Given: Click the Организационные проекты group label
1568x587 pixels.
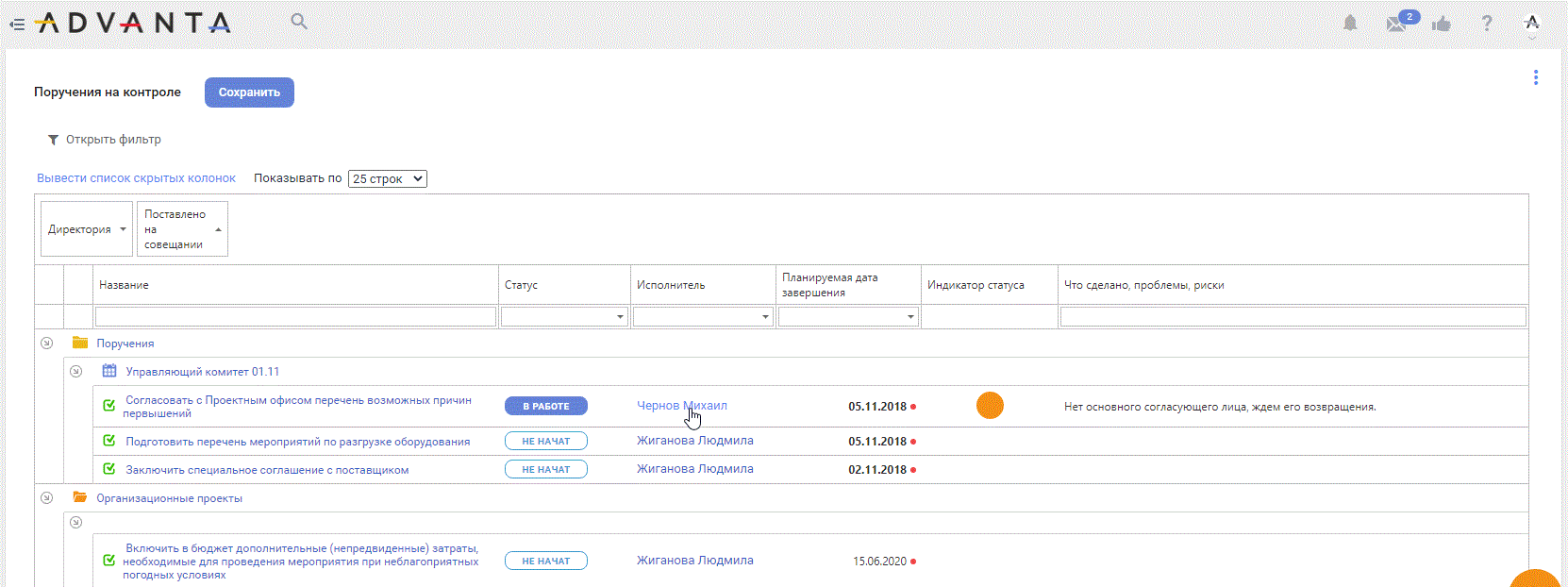Looking at the screenshot, I should click(x=170, y=498).
